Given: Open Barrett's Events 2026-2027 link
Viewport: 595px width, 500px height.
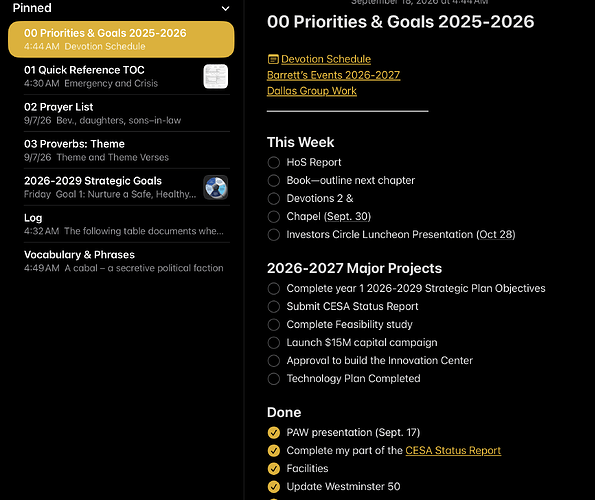Looking at the screenshot, I should click(333, 75).
